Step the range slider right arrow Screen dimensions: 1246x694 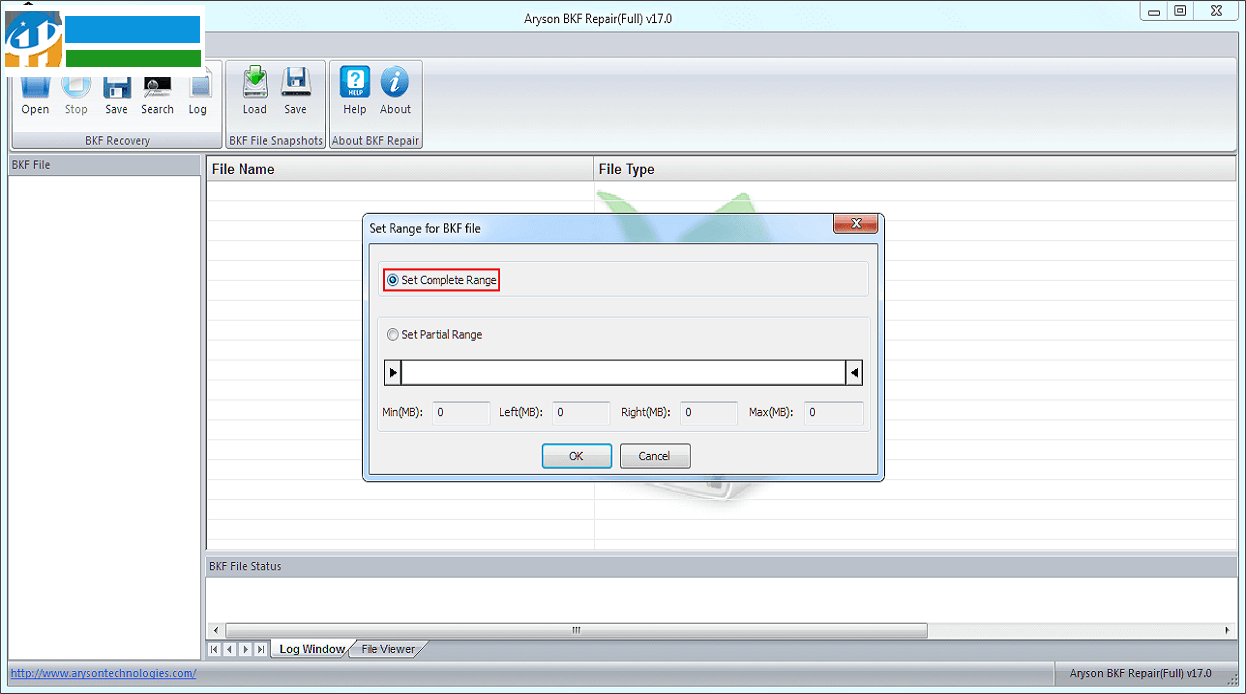coord(855,372)
